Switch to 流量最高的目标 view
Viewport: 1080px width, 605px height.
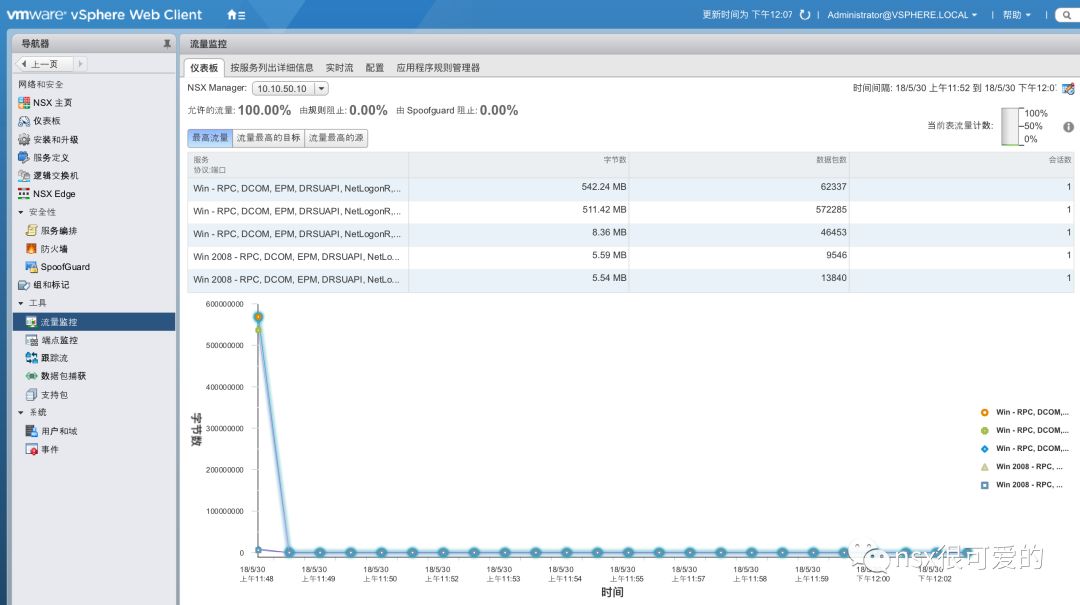click(269, 138)
